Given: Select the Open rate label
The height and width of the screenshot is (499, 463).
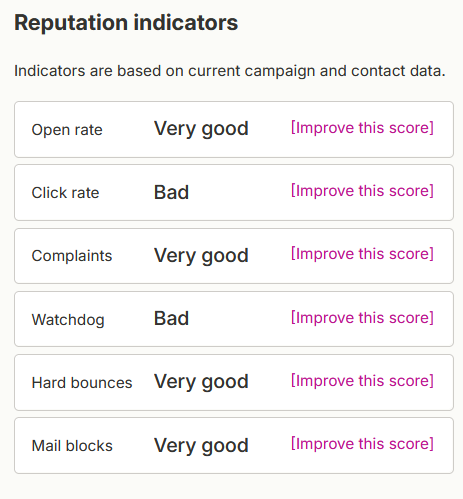Looking at the screenshot, I should pyautogui.click(x=67, y=130).
